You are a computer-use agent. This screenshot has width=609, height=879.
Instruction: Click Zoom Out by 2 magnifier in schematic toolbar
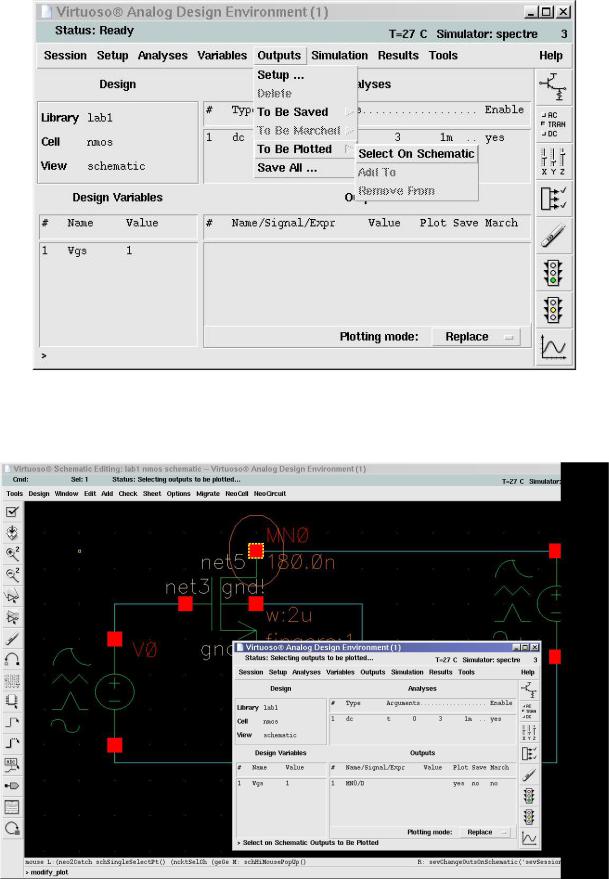12,575
